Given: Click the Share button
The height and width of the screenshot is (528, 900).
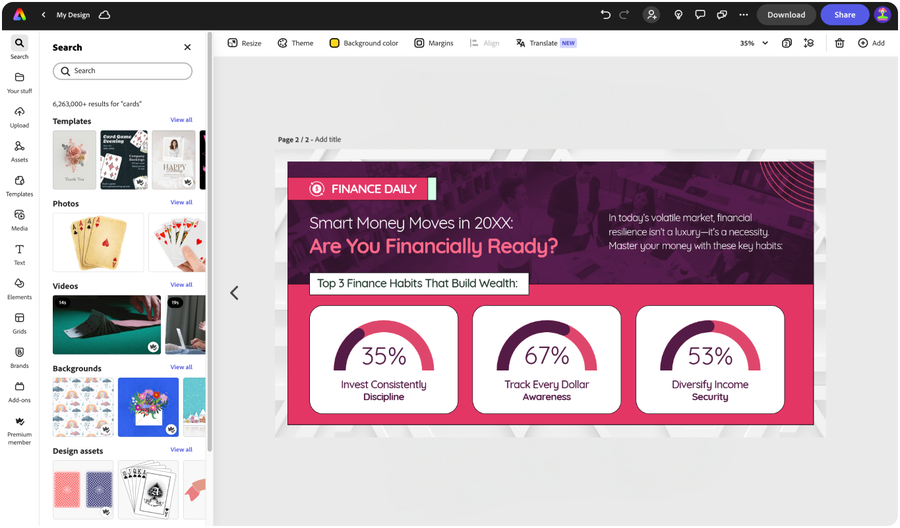Looking at the screenshot, I should point(844,15).
